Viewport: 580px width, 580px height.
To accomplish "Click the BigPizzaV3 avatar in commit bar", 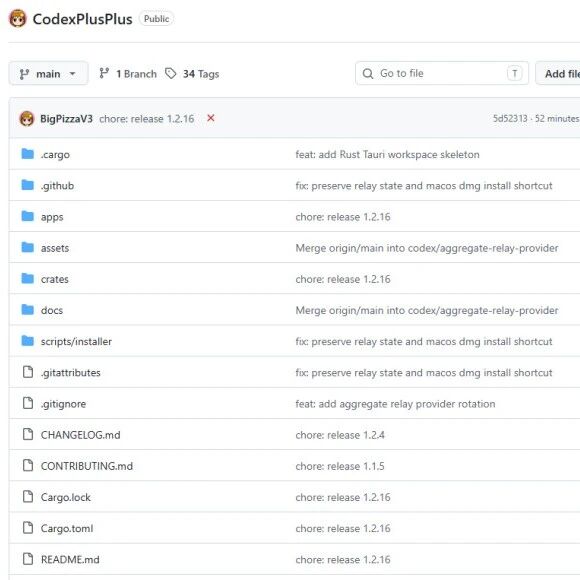I will (27, 119).
